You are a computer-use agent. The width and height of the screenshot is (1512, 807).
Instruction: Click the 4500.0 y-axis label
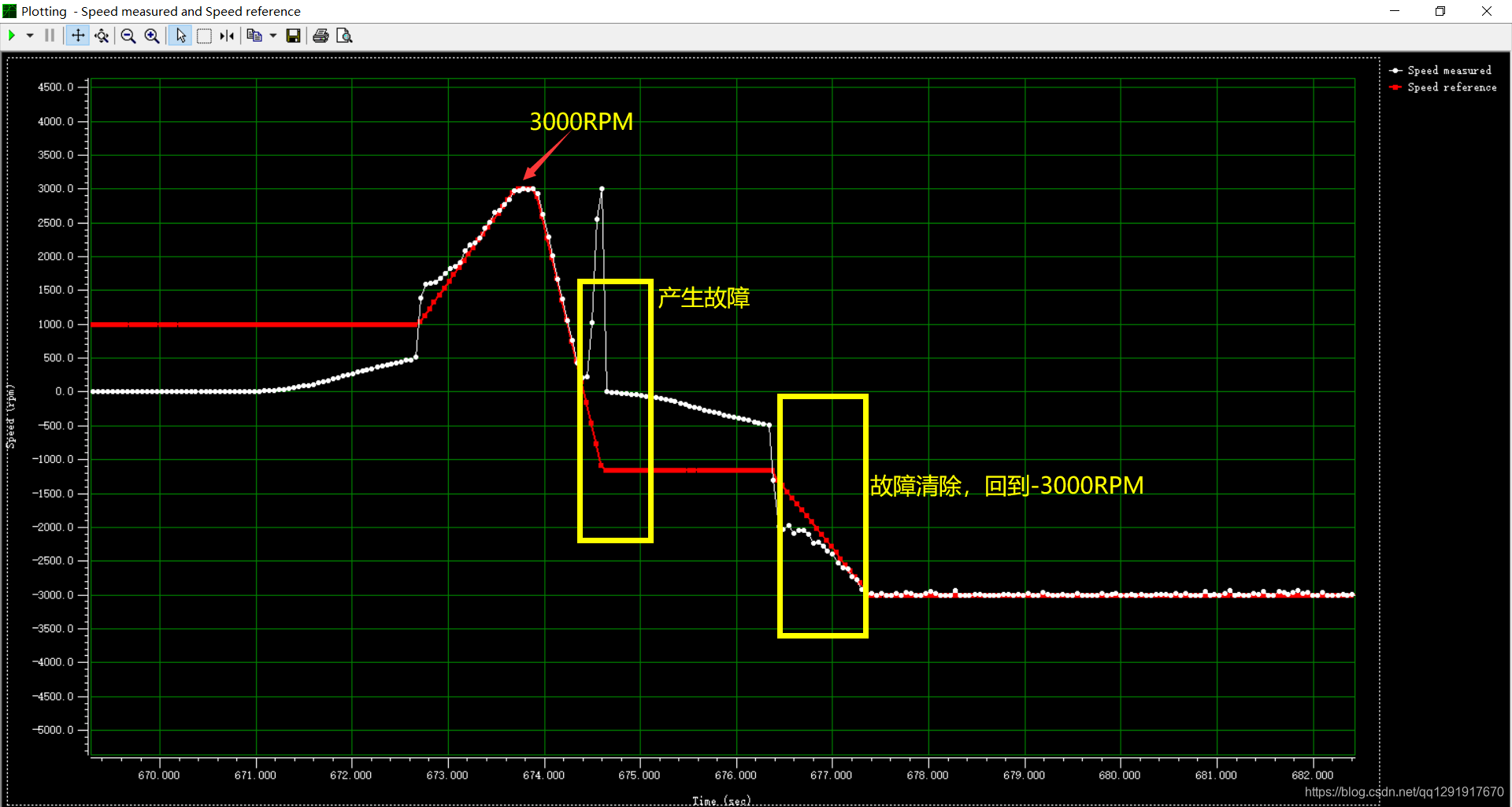pyautogui.click(x=55, y=87)
